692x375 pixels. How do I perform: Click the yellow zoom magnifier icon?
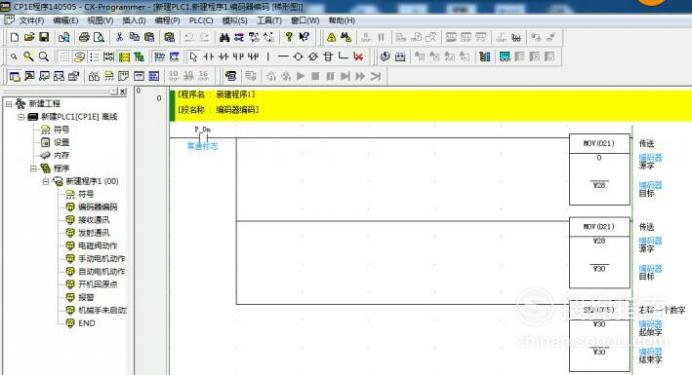pos(28,56)
